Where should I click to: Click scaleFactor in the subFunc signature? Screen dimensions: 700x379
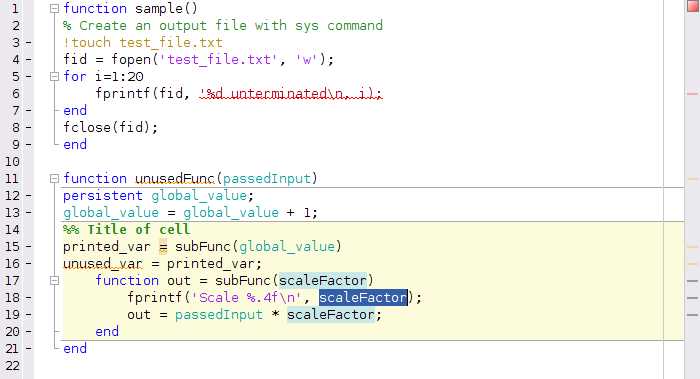[323, 280]
